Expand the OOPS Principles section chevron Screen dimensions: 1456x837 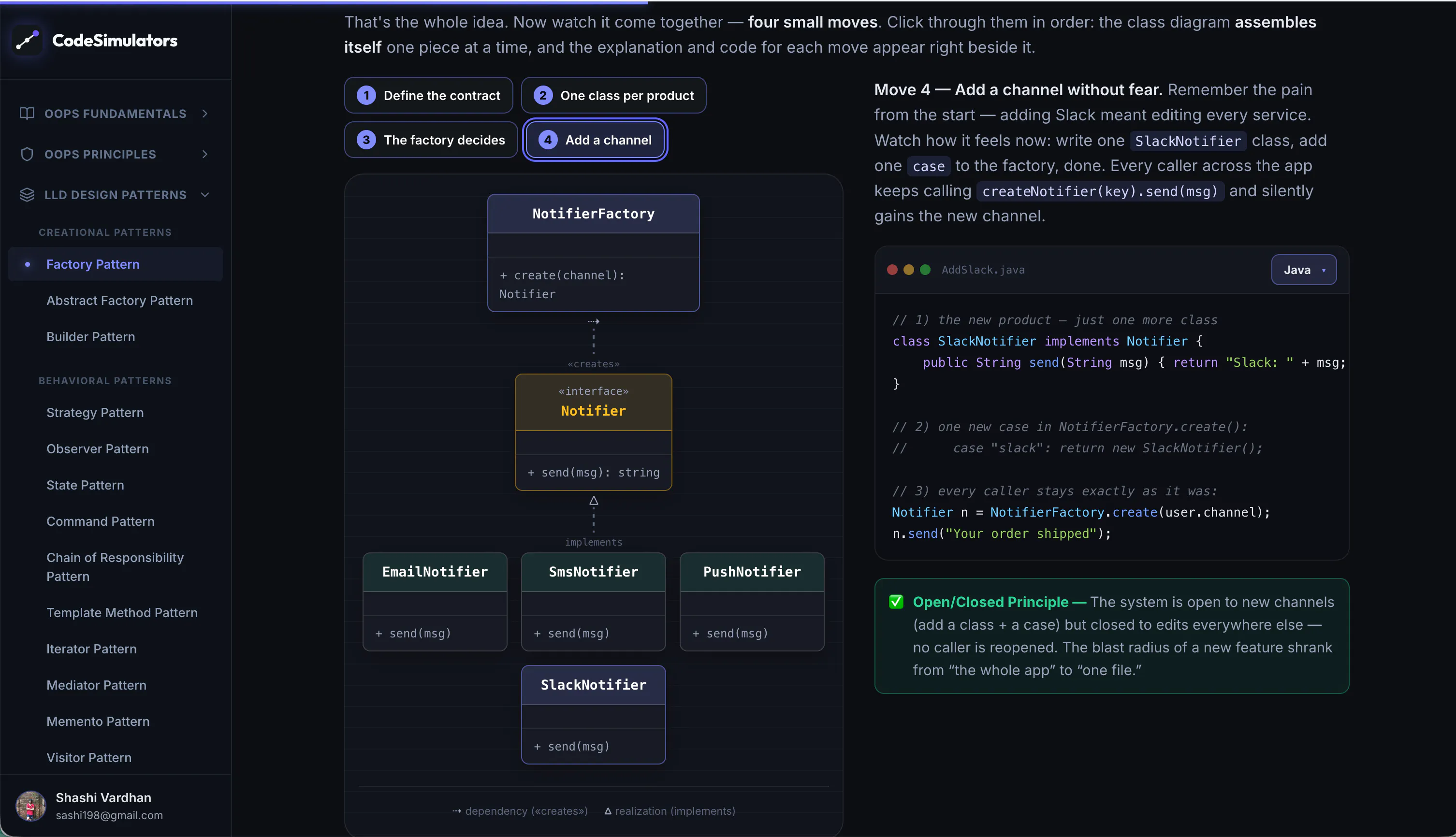[x=204, y=154]
